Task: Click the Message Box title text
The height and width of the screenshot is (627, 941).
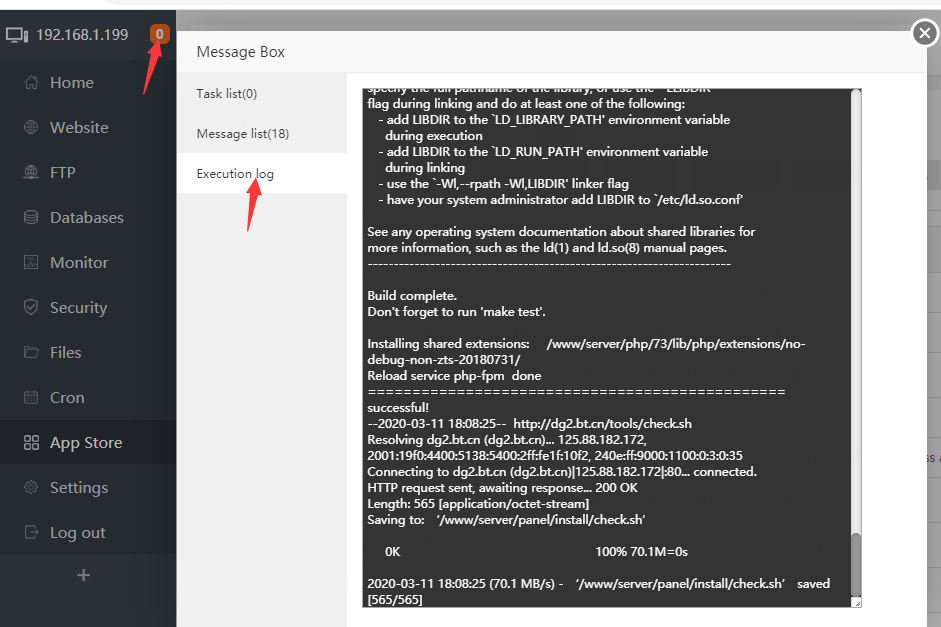Action: [241, 52]
